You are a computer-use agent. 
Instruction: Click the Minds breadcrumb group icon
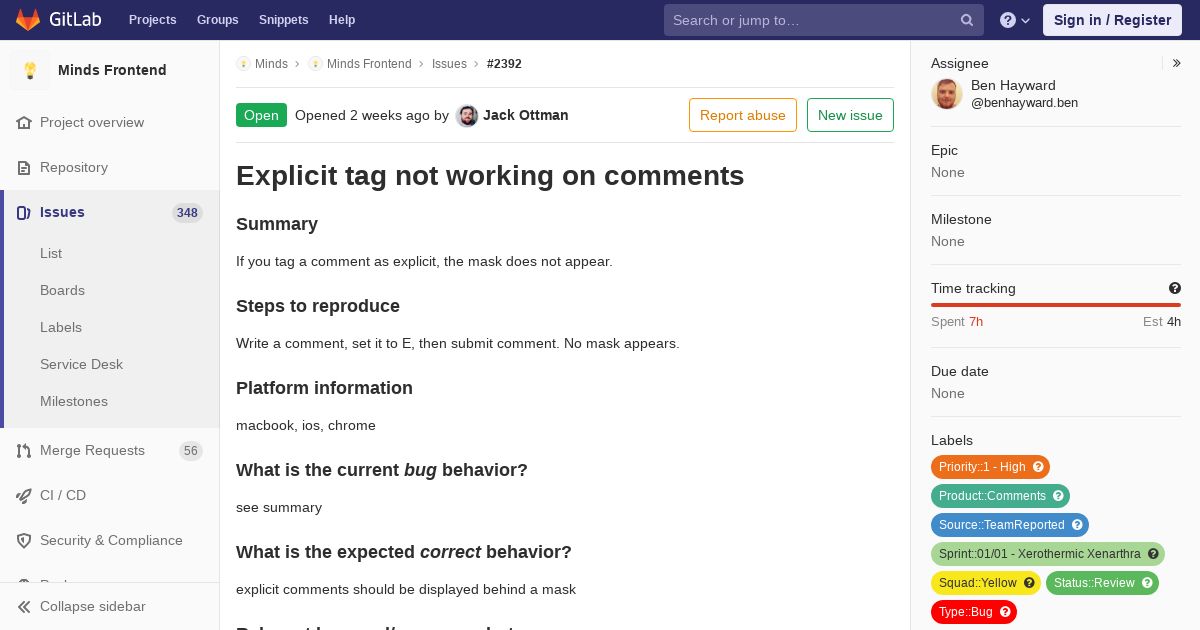(243, 64)
